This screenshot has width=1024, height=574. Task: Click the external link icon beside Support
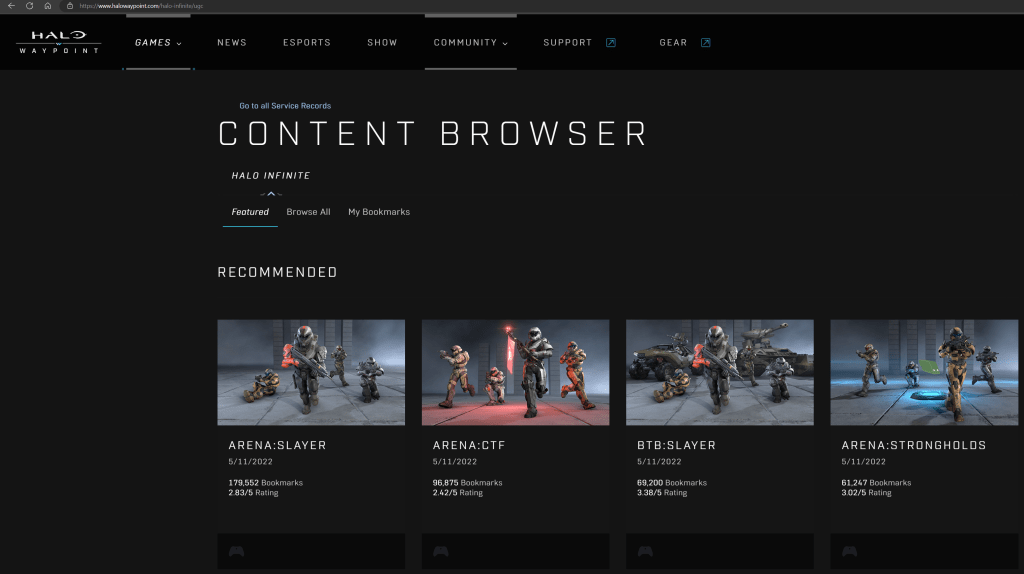tap(611, 43)
